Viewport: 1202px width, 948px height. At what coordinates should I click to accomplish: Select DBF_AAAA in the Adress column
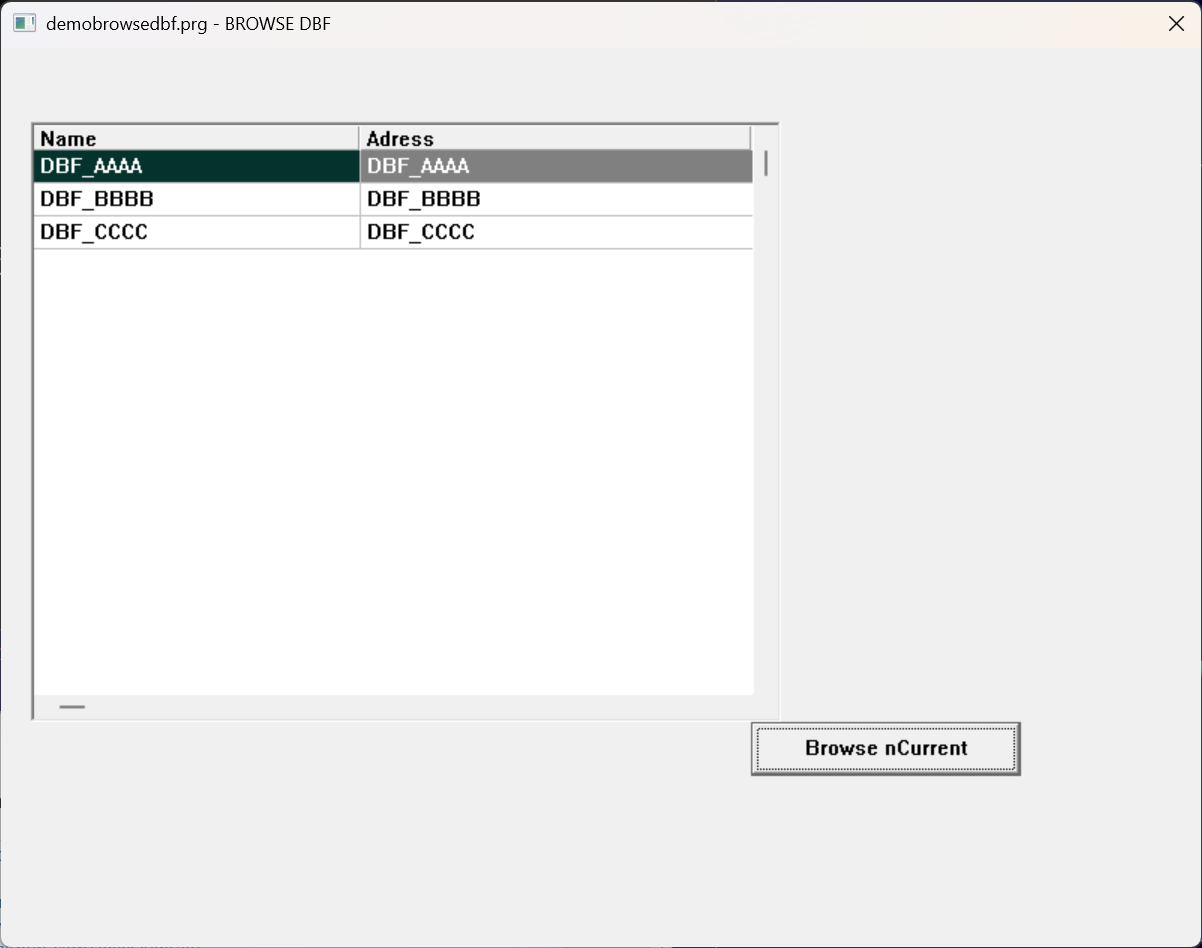point(556,166)
